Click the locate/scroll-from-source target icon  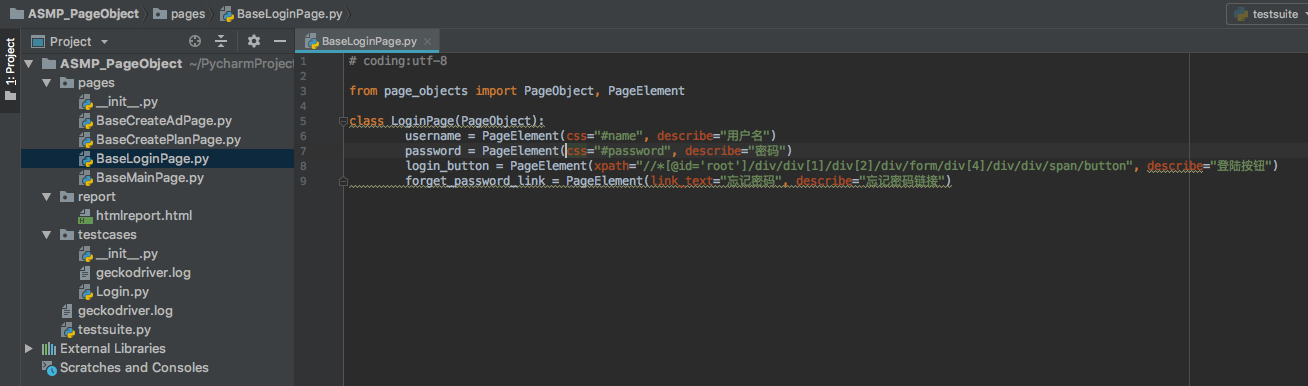(195, 41)
